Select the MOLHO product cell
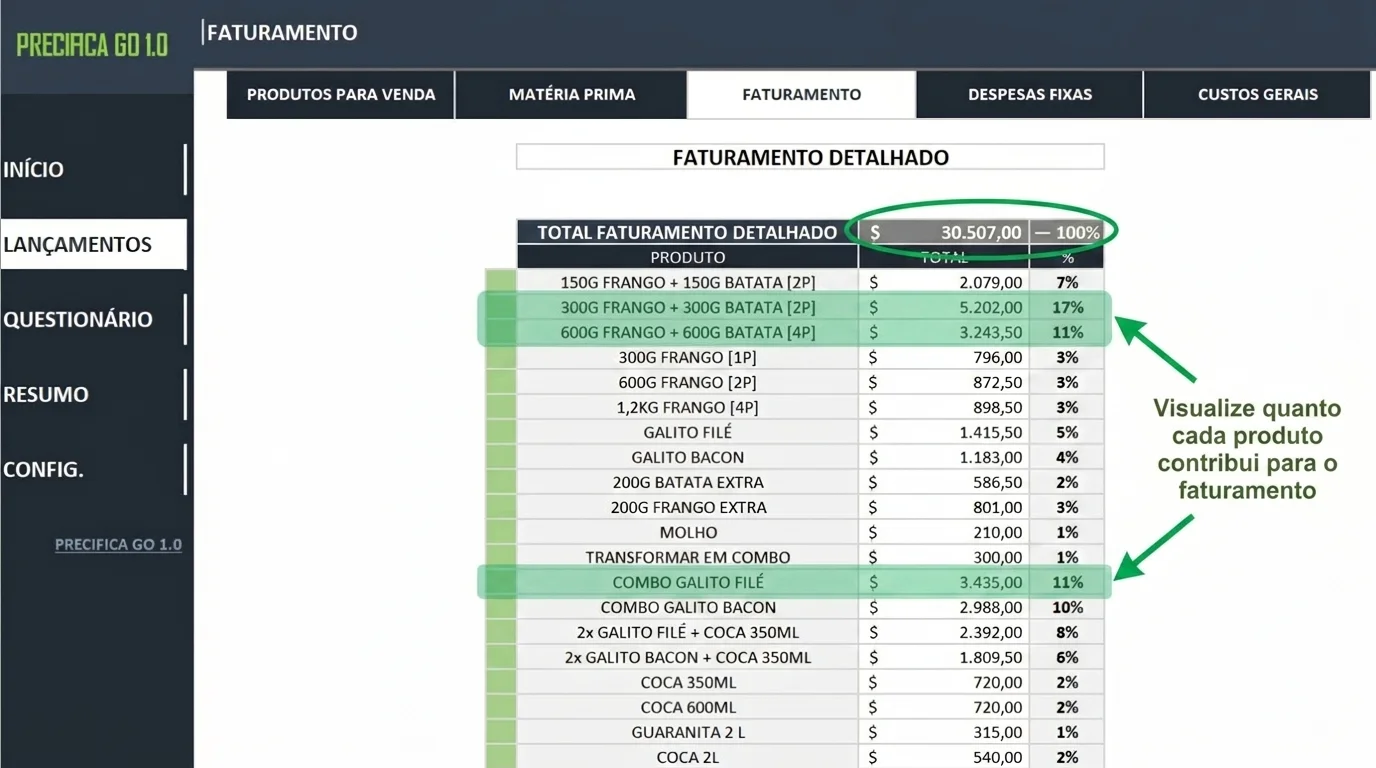Viewport: 1376px width, 768px height. (x=687, y=531)
